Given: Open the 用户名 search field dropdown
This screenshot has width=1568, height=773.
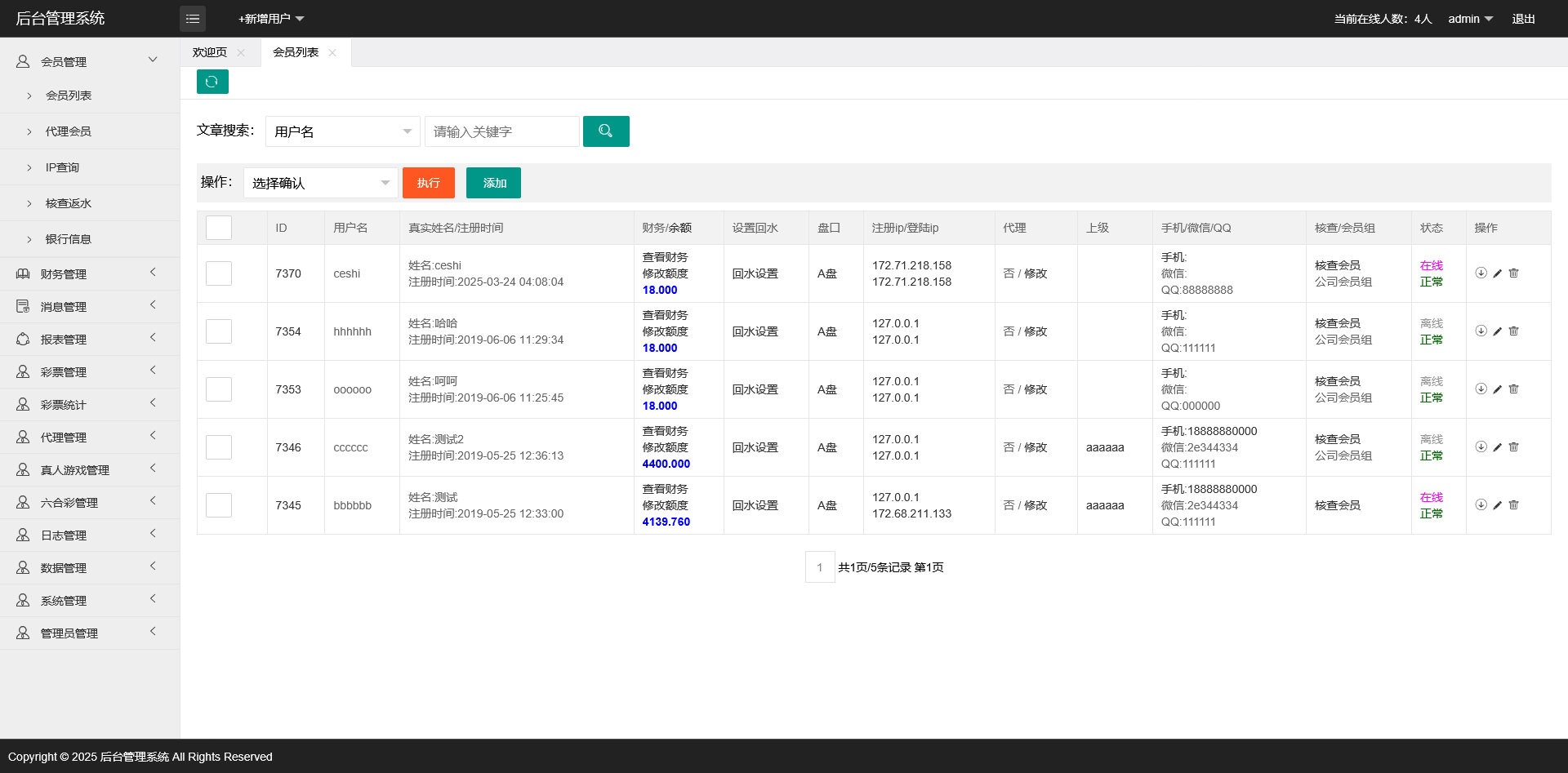Looking at the screenshot, I should pos(342,131).
